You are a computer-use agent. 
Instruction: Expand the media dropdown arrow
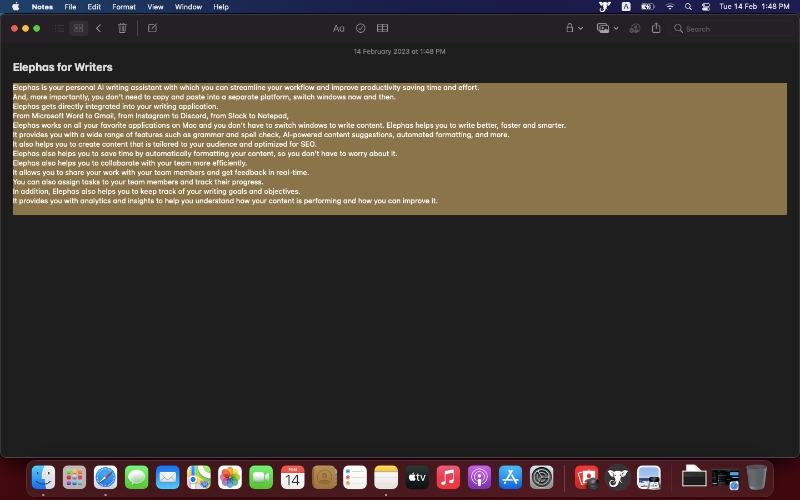click(616, 29)
